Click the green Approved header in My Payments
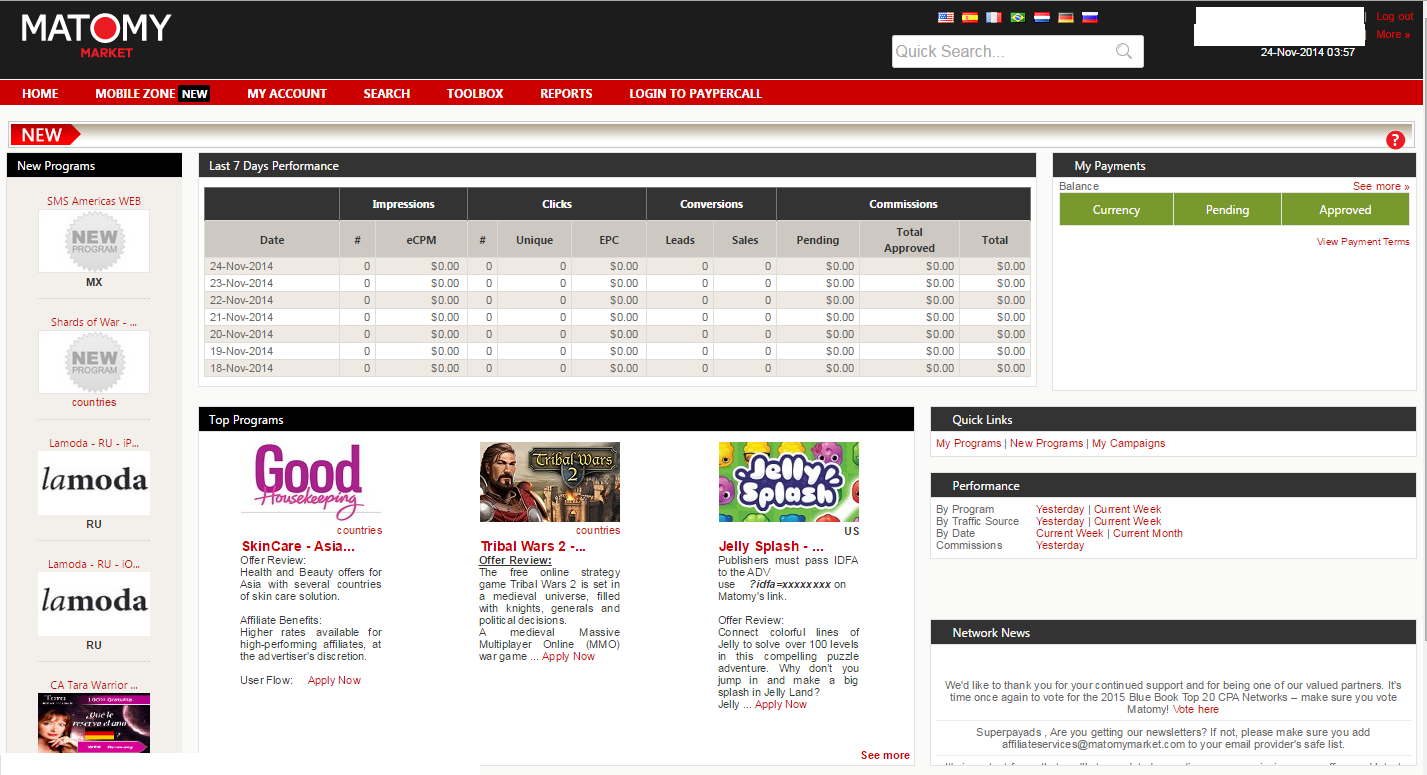 click(1345, 210)
